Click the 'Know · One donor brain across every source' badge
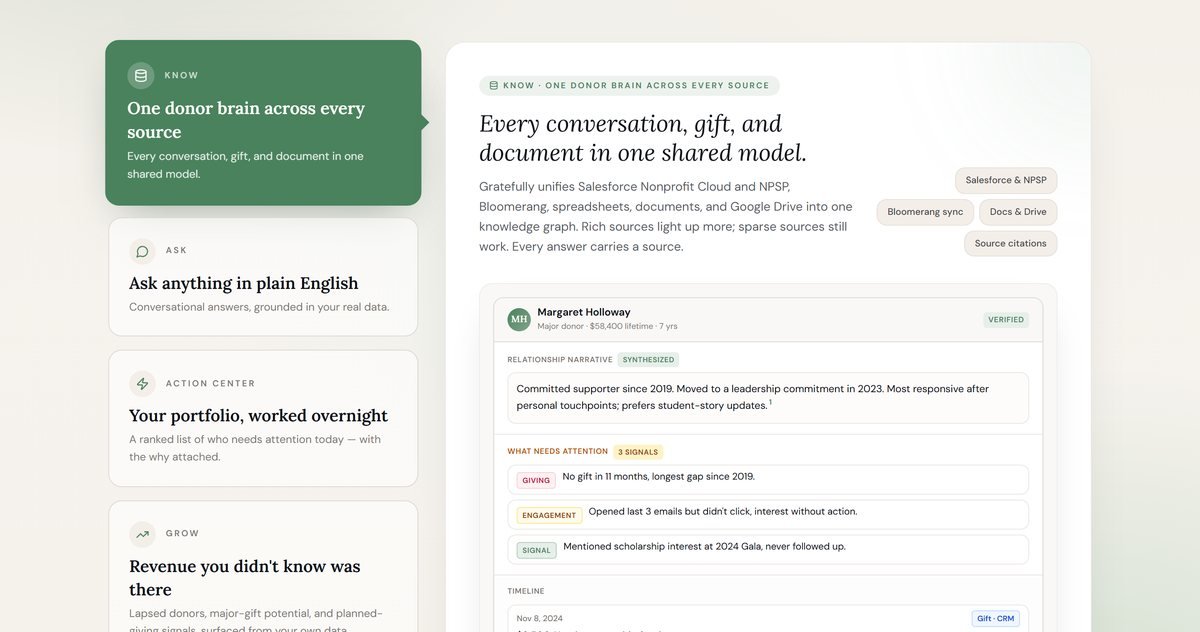1200x632 pixels. [629, 86]
